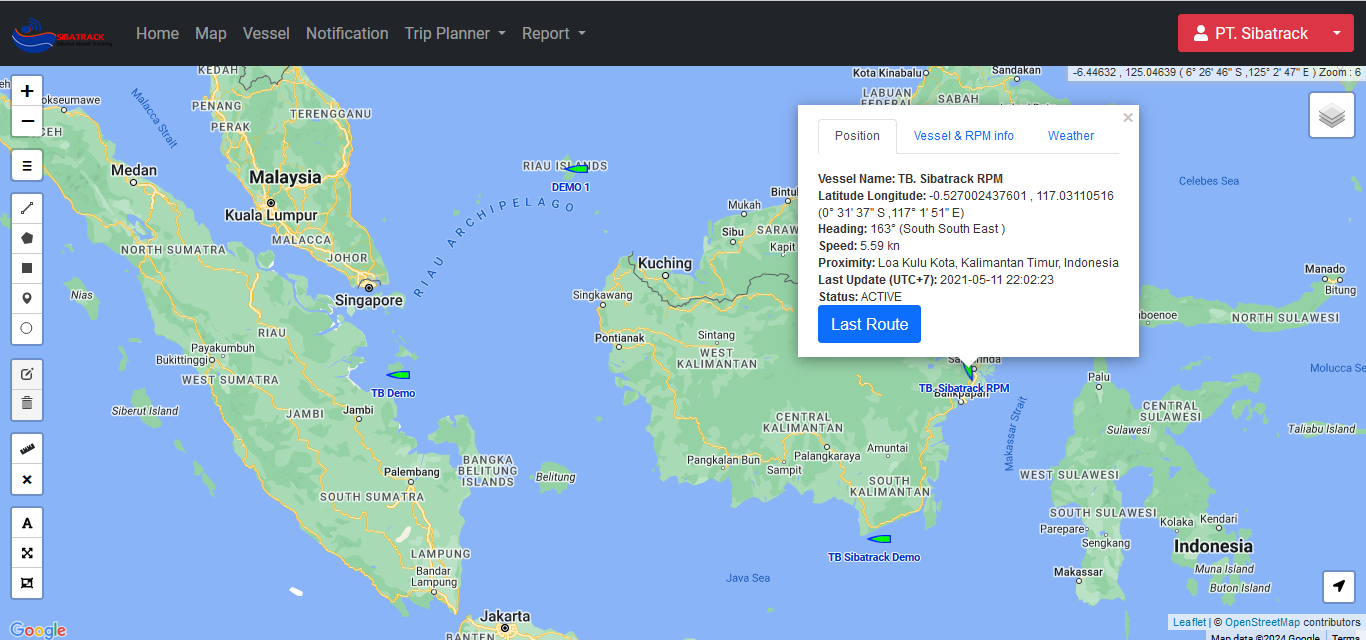Screen dimensions: 1366x640
Task: Toggle fullscreen map view
Action: coord(27,553)
